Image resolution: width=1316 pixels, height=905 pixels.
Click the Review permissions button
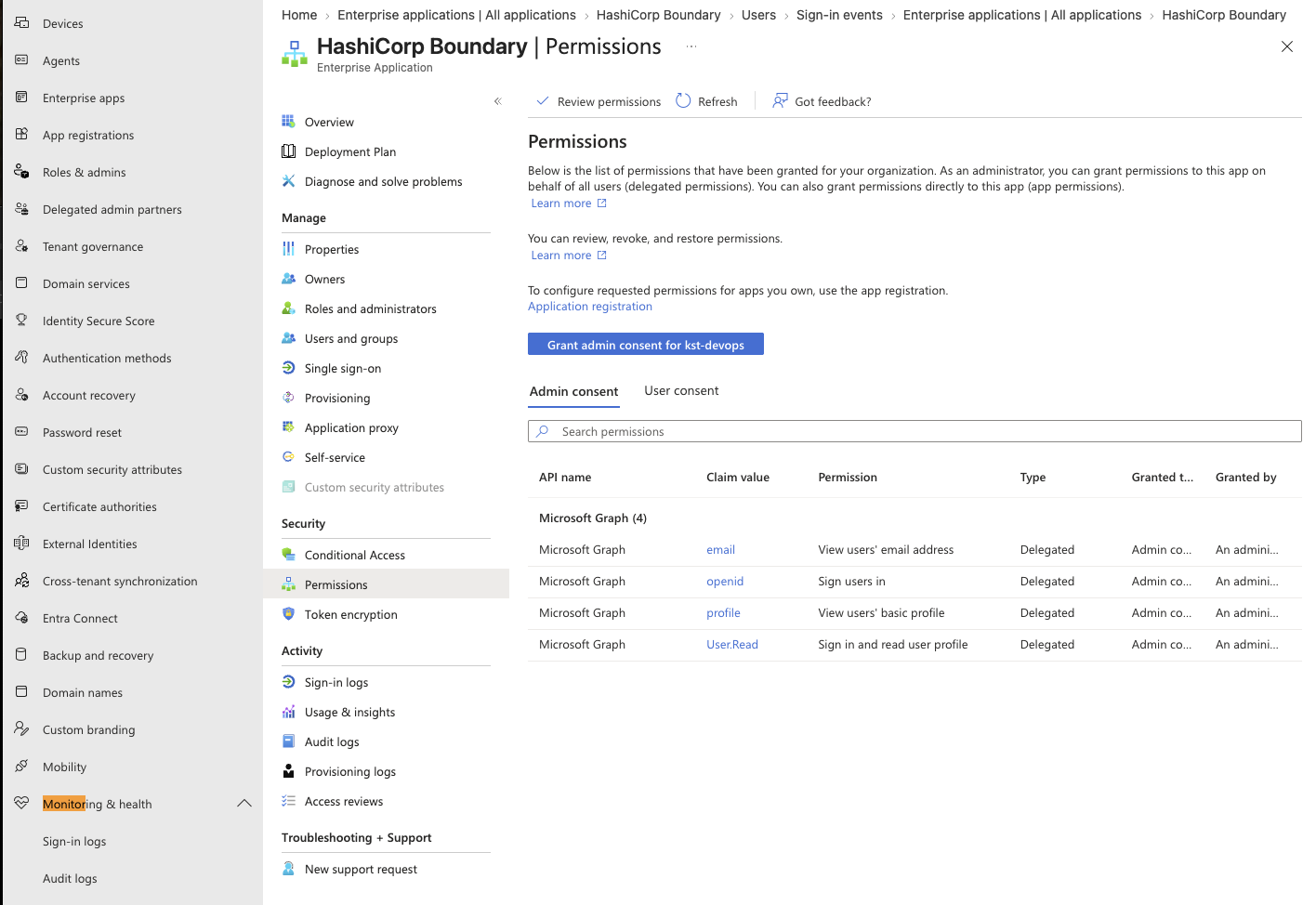coord(599,101)
